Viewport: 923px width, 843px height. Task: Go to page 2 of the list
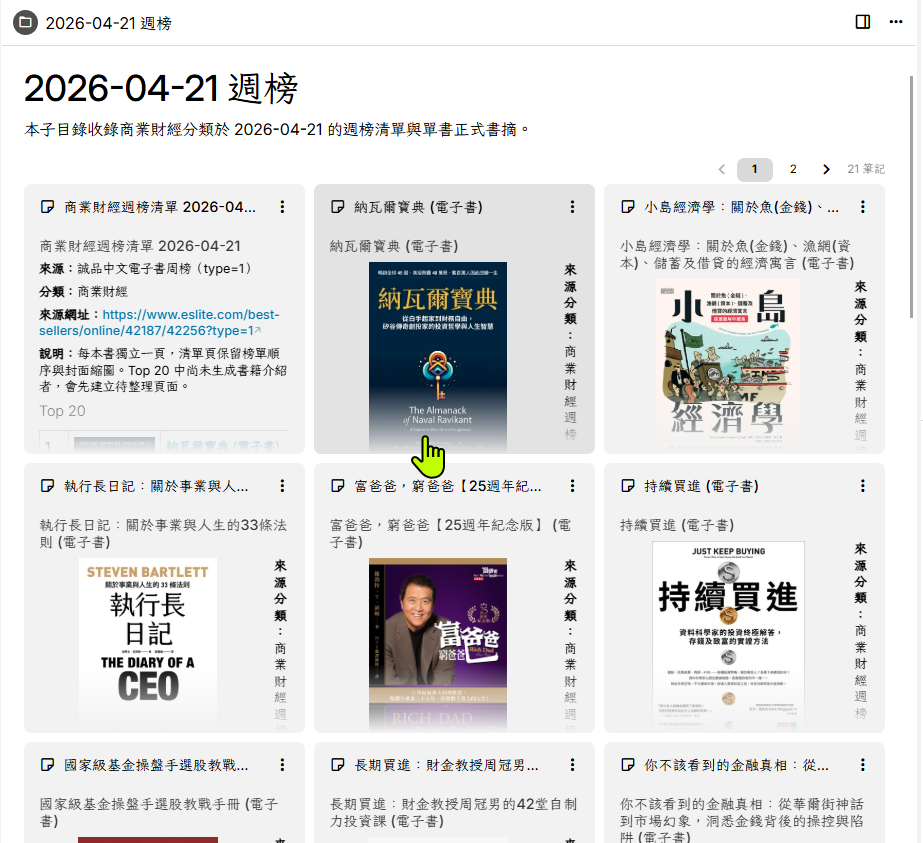point(793,169)
